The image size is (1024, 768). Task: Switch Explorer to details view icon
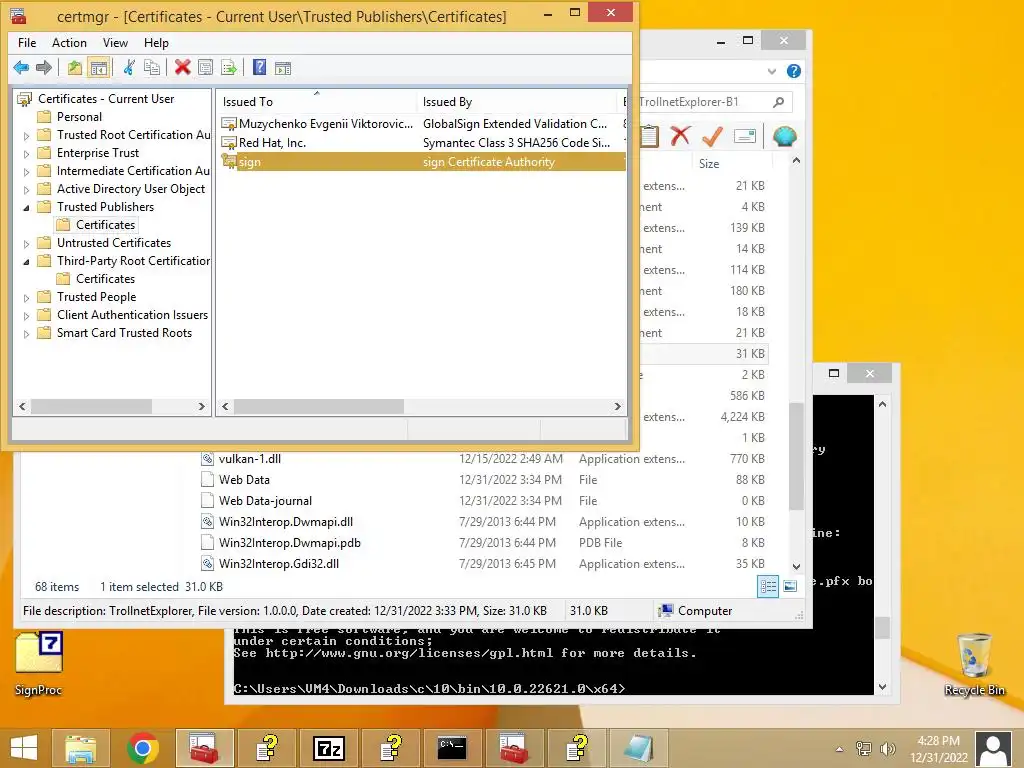click(x=768, y=586)
